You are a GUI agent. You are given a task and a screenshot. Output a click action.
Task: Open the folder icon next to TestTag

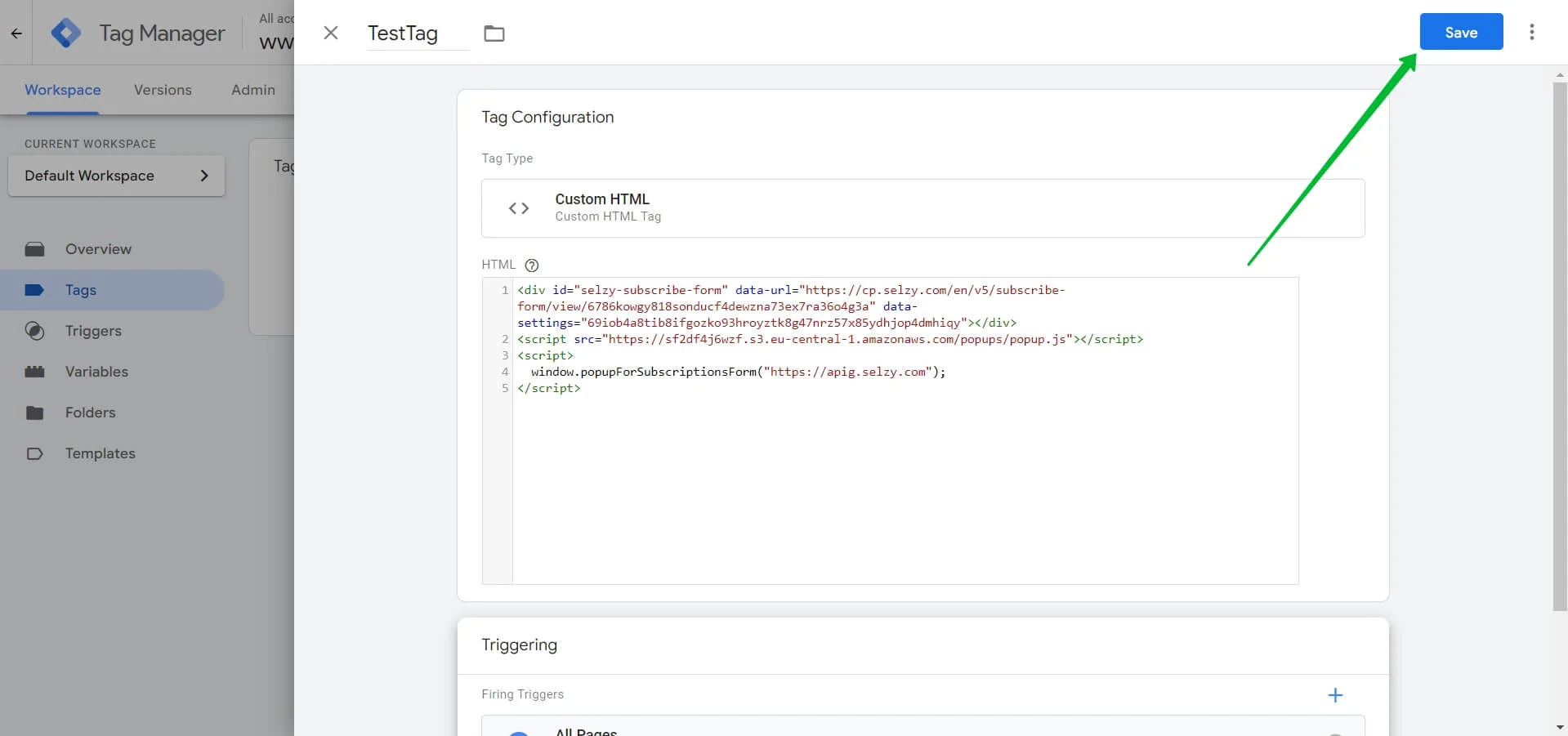click(x=494, y=33)
